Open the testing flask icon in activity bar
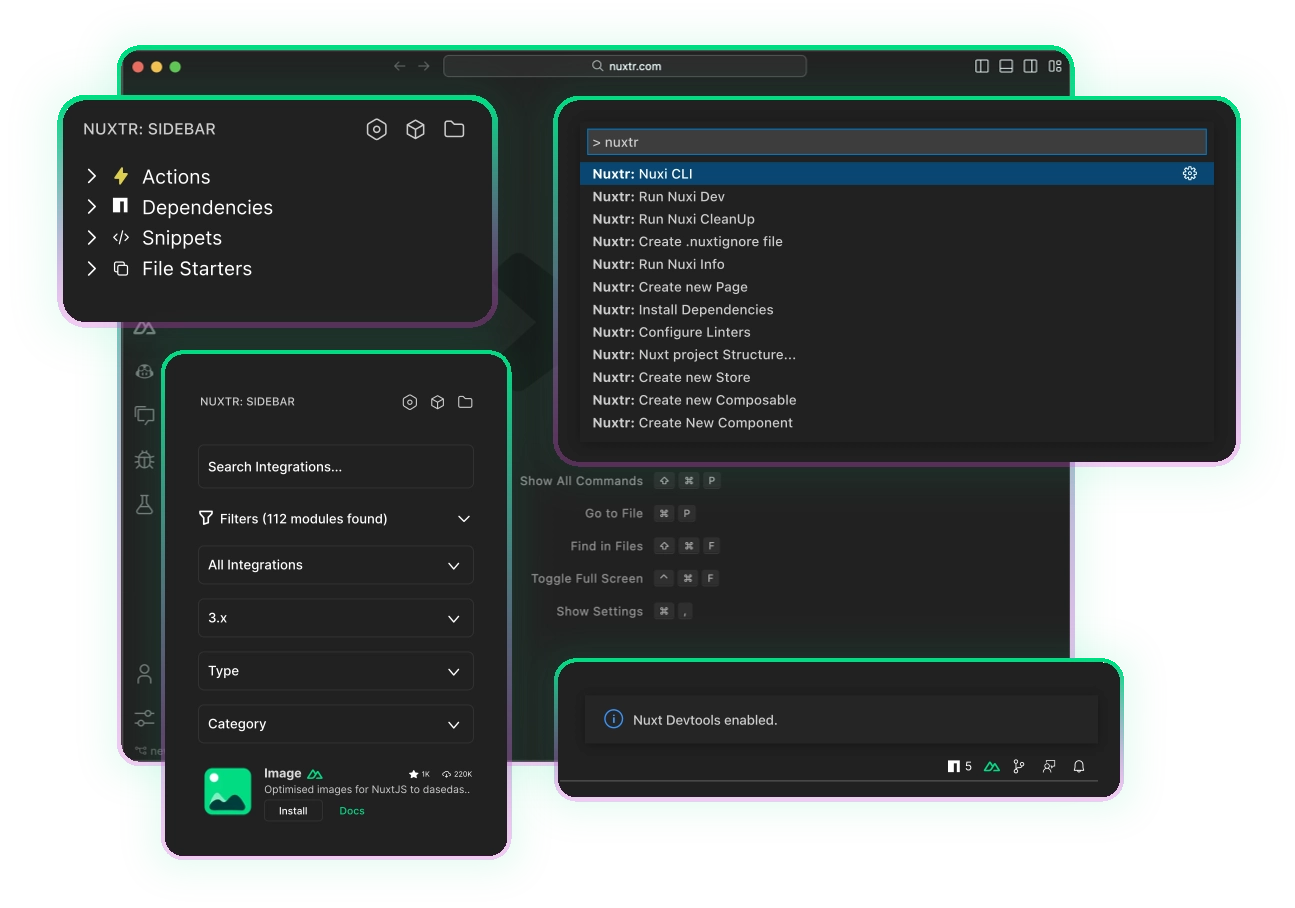Viewport: 1295px width, 908px height. pyautogui.click(x=145, y=505)
